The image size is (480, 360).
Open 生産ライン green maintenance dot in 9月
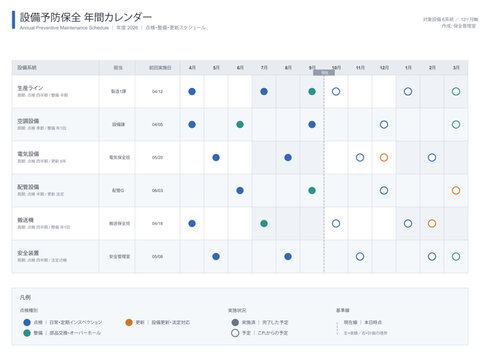[312, 91]
